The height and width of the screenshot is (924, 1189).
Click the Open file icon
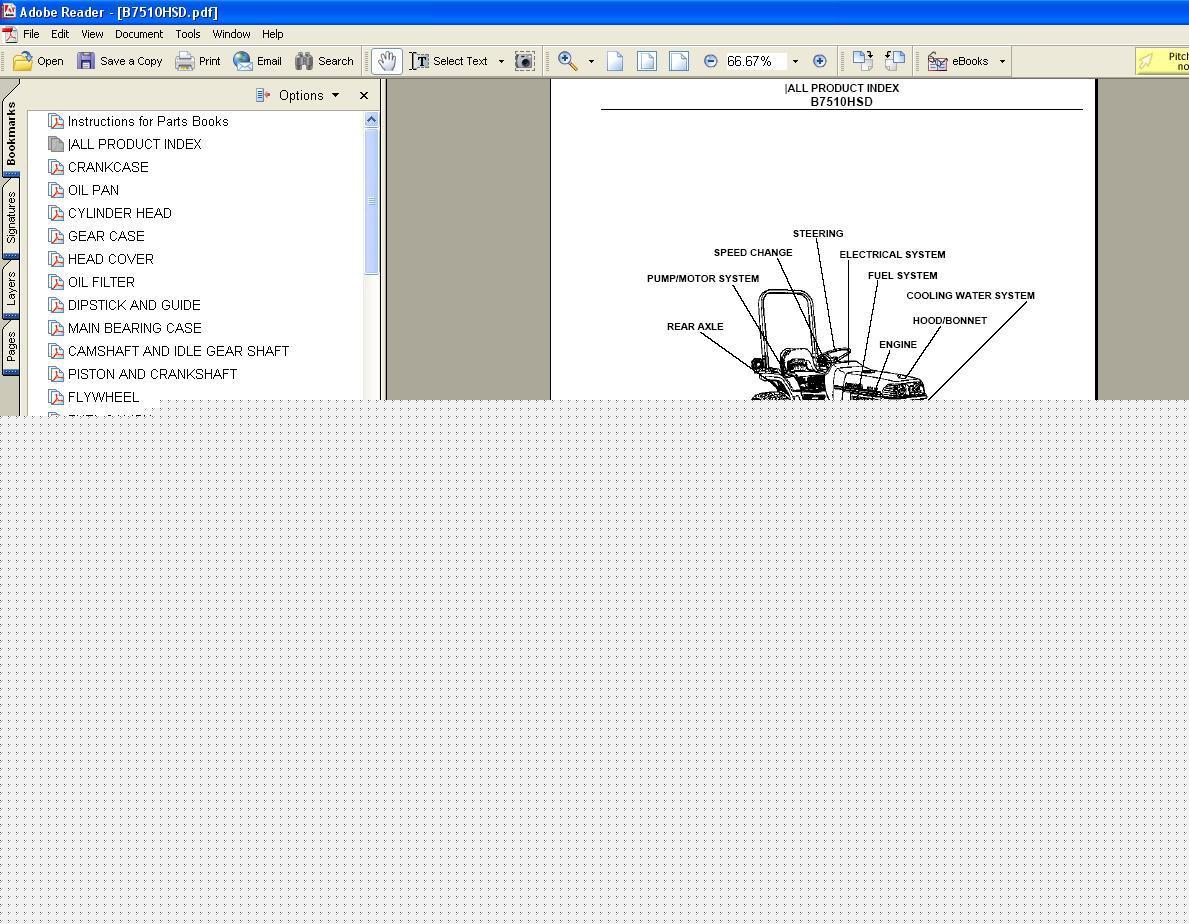click(x=23, y=61)
